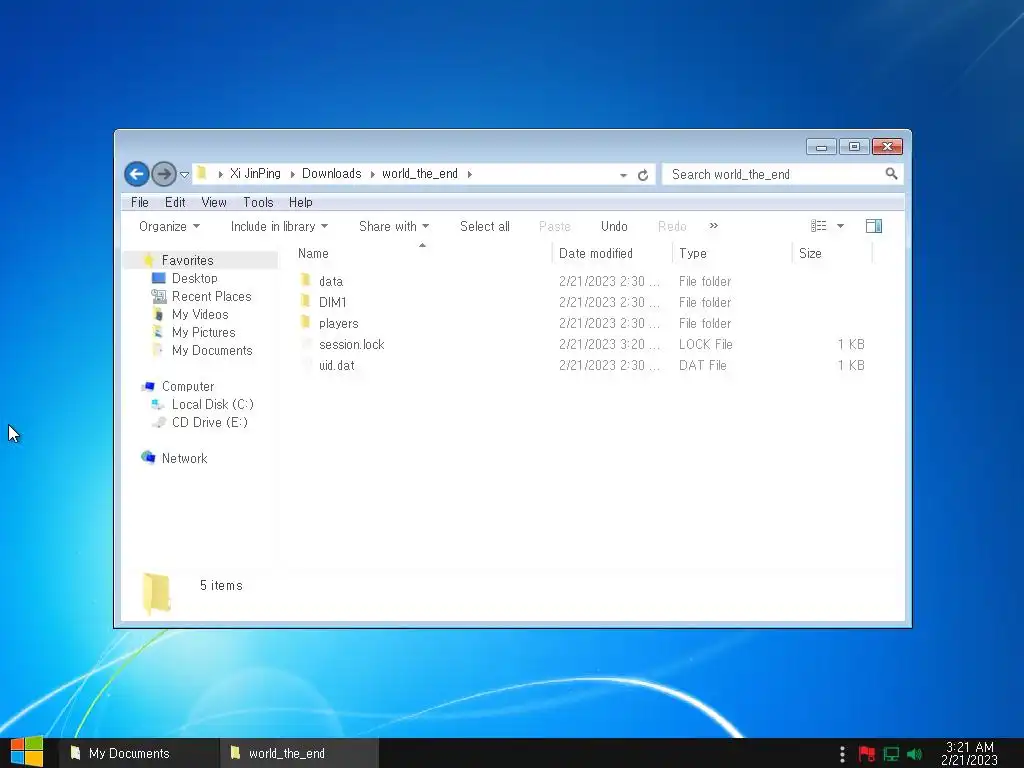Click the CD Drive (E:) icon
Screen dimensions: 1024x768
pos(158,423)
